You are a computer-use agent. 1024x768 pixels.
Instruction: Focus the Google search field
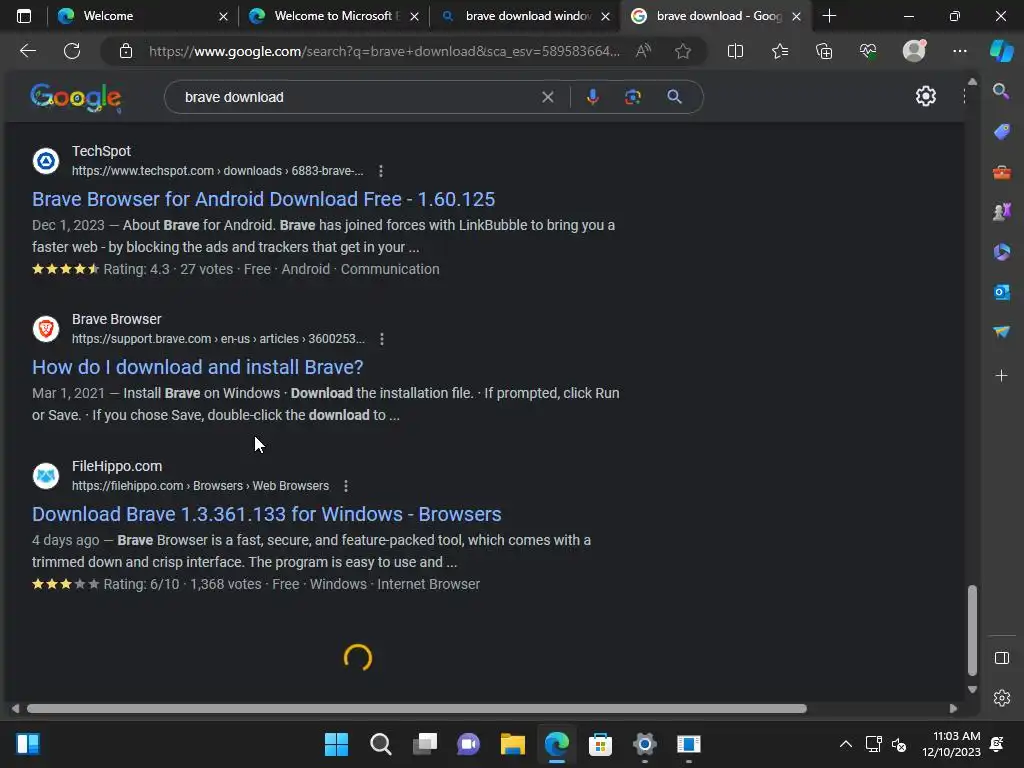(358, 97)
